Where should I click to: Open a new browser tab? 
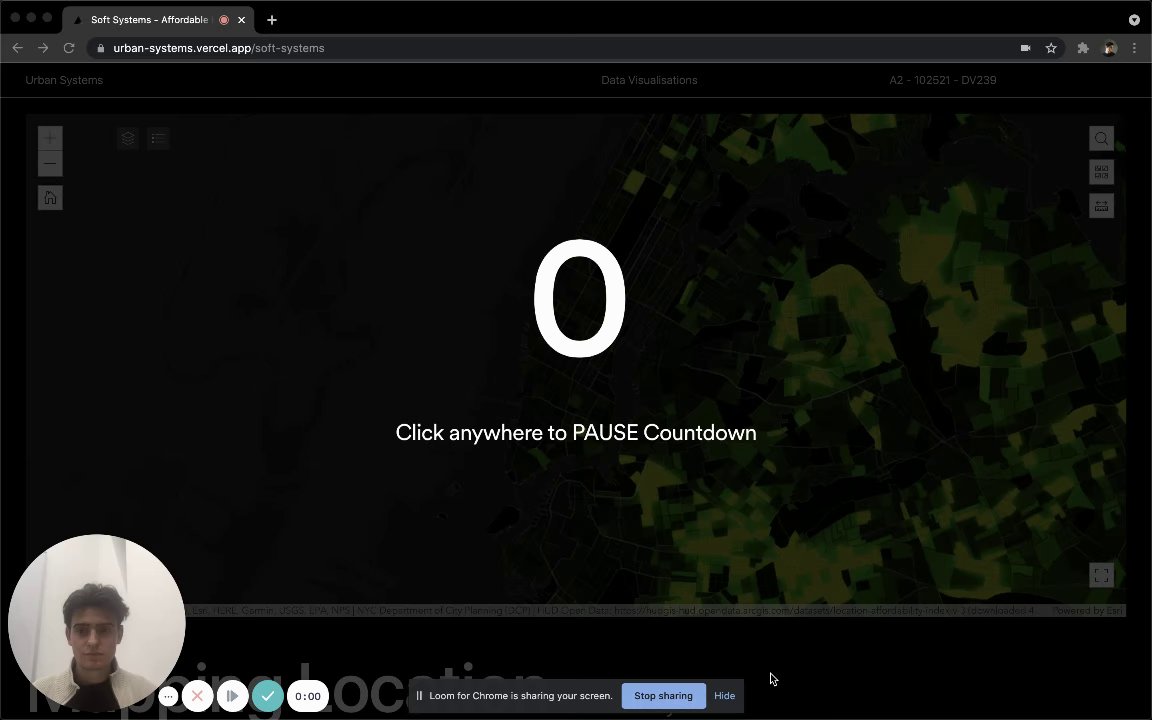pos(272,20)
